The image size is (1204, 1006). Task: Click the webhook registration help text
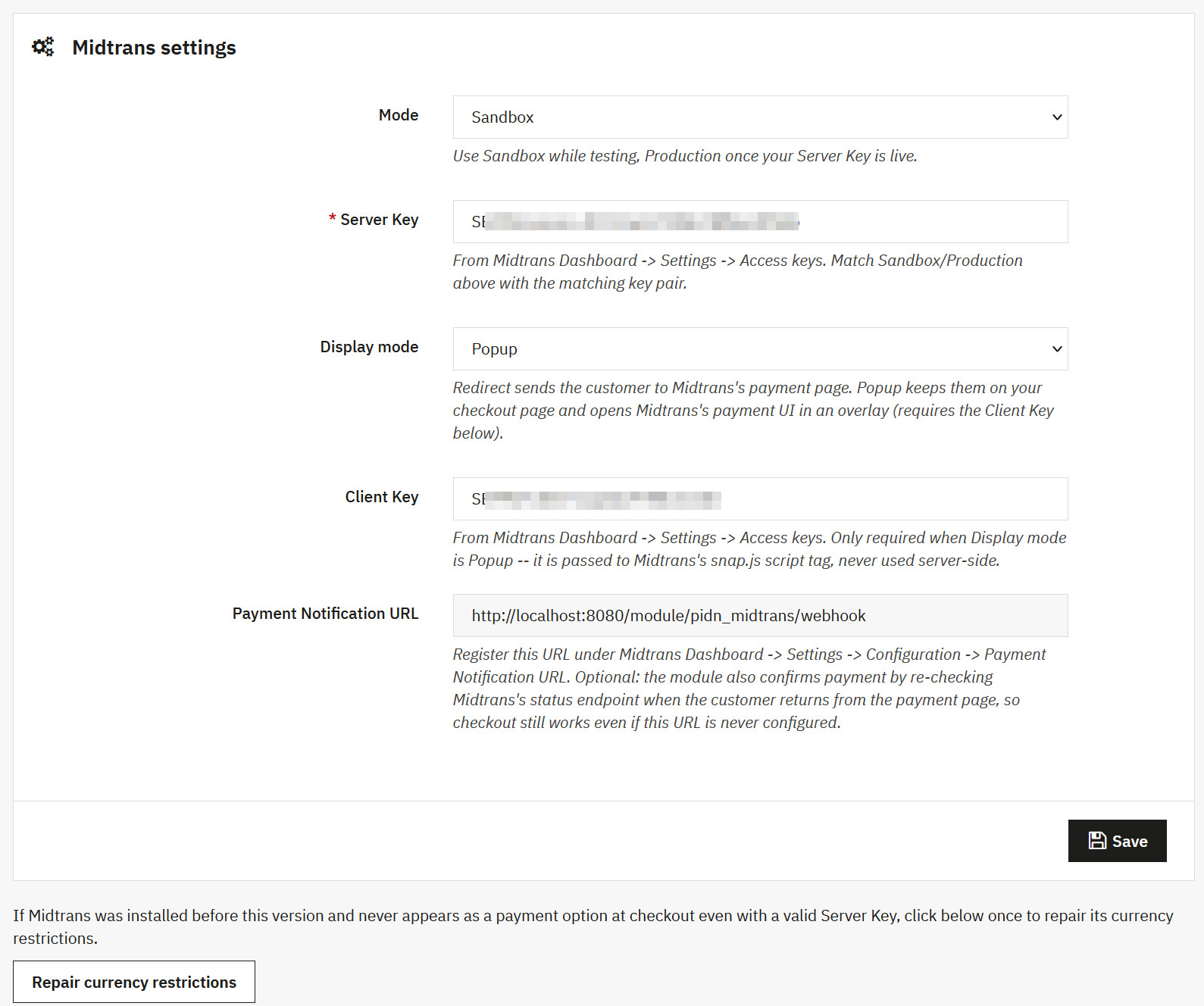pos(749,689)
